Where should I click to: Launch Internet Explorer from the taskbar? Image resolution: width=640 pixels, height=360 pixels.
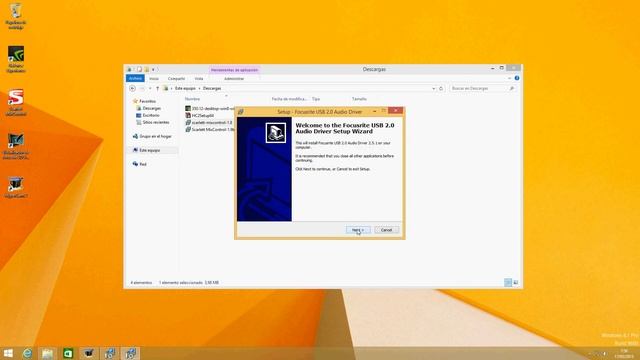[x=27, y=353]
